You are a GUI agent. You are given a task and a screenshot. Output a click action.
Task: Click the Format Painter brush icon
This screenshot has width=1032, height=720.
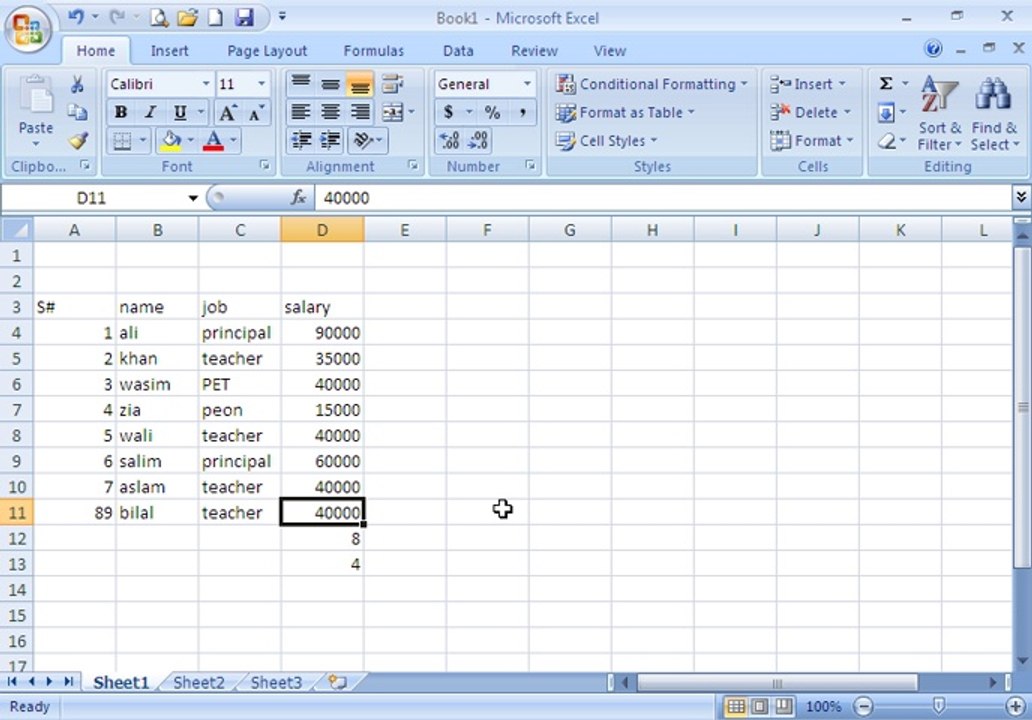click(78, 140)
